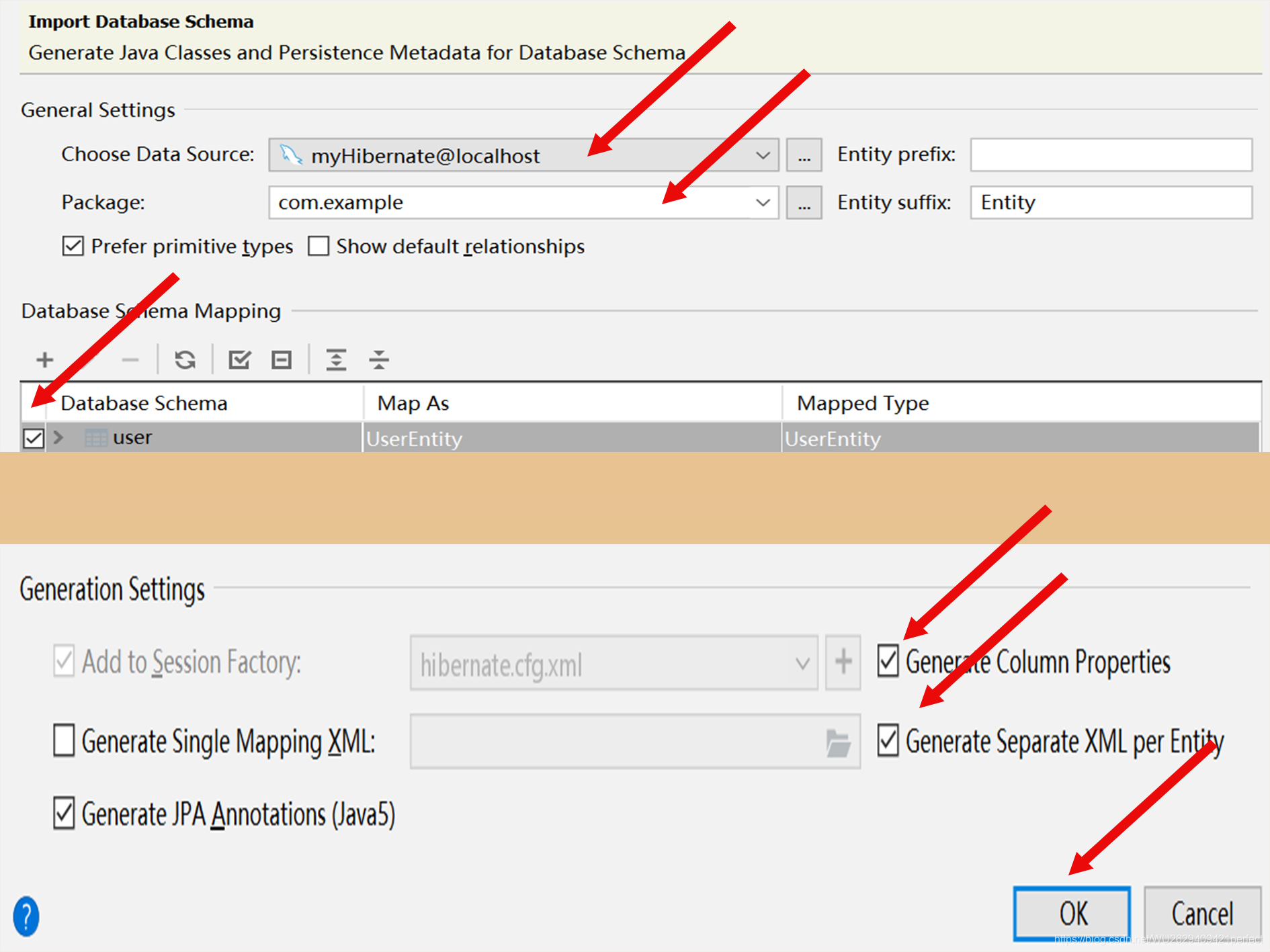This screenshot has height=952, width=1270.
Task: Select the user row name
Action: 132,437
